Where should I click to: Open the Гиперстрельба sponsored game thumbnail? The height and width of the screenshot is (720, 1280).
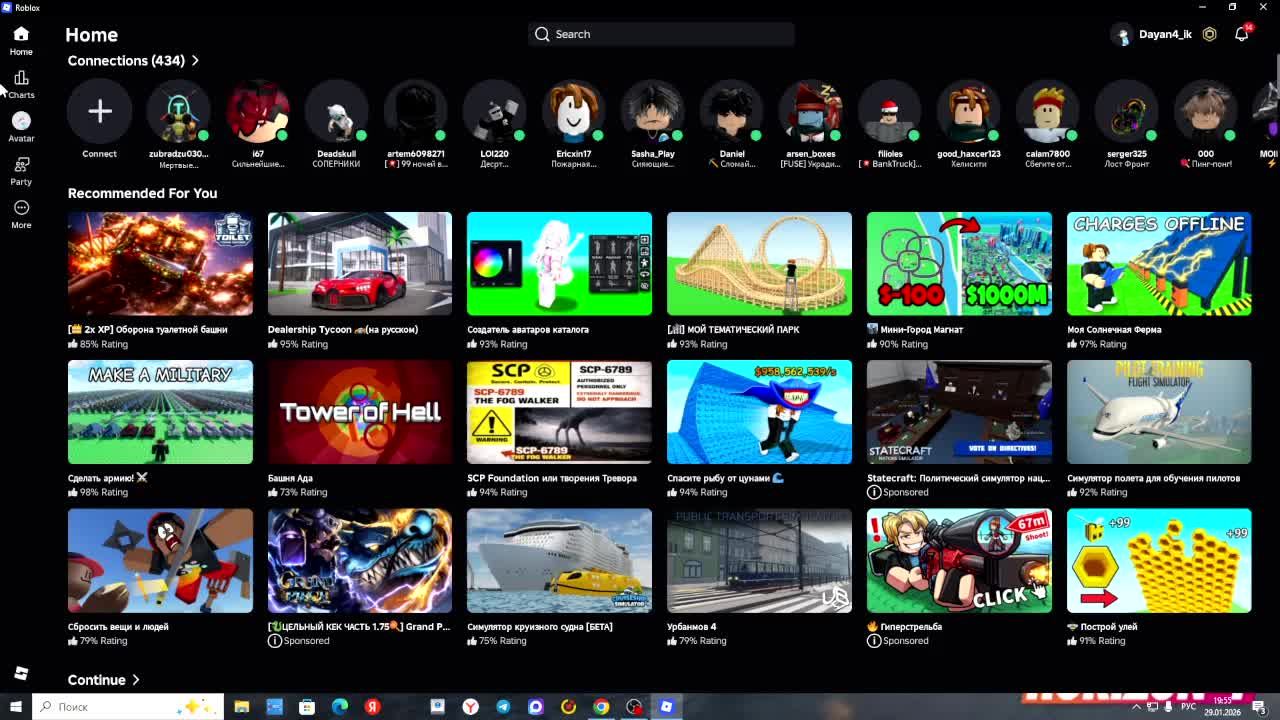[959, 561]
